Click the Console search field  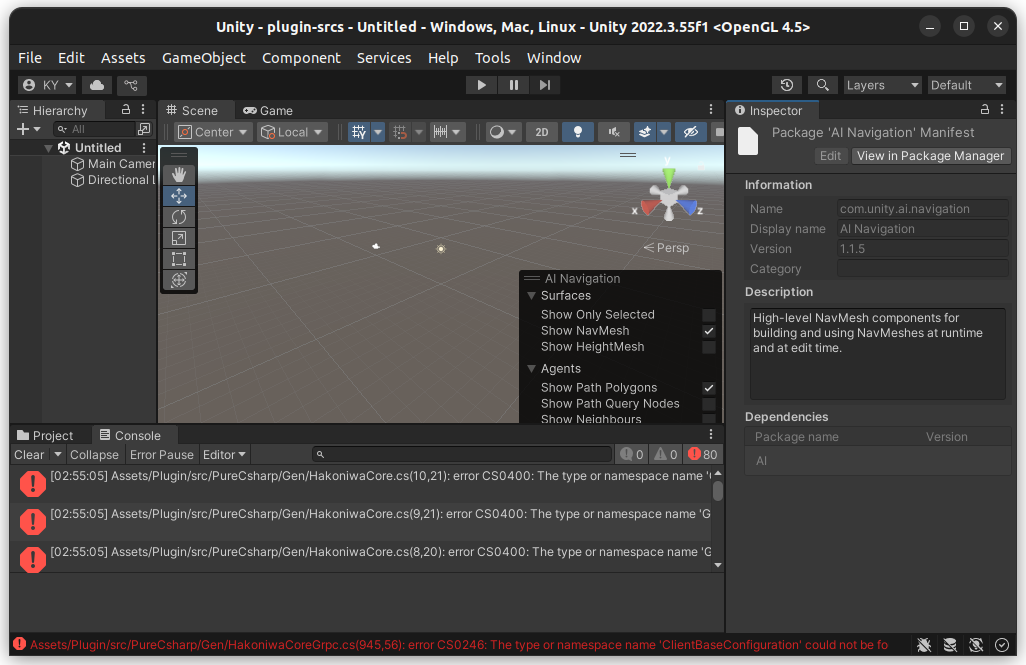[x=462, y=454]
